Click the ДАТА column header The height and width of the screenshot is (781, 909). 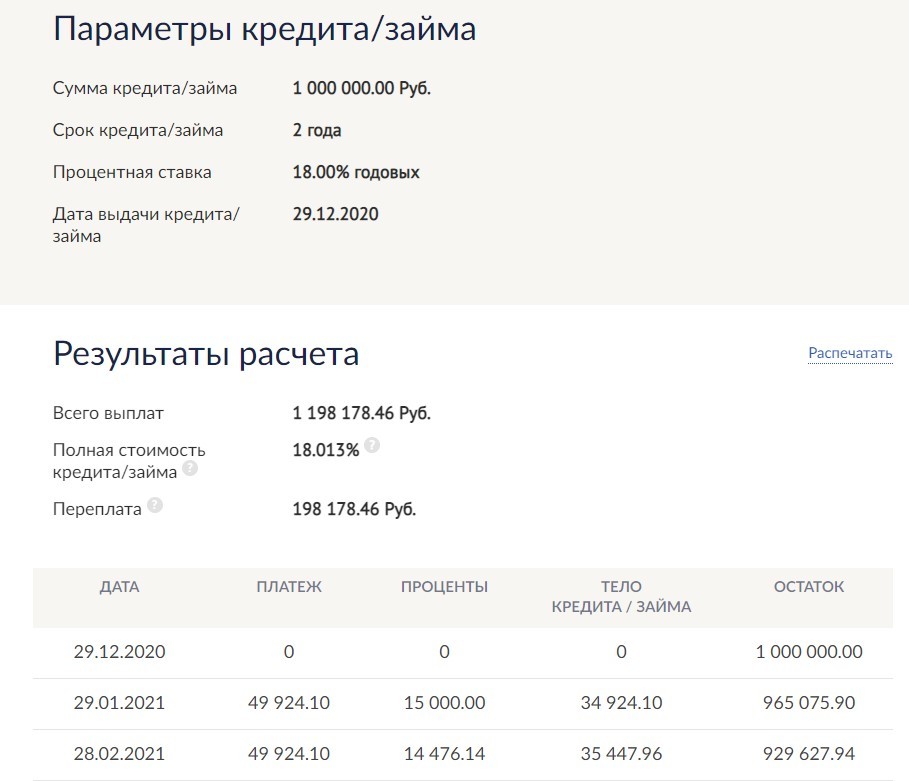[x=119, y=587]
